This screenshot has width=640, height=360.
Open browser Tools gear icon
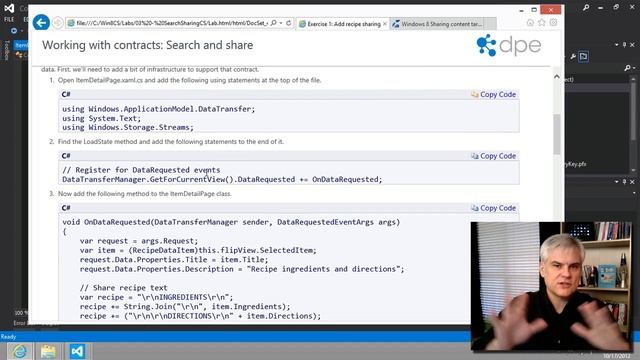click(x=553, y=23)
